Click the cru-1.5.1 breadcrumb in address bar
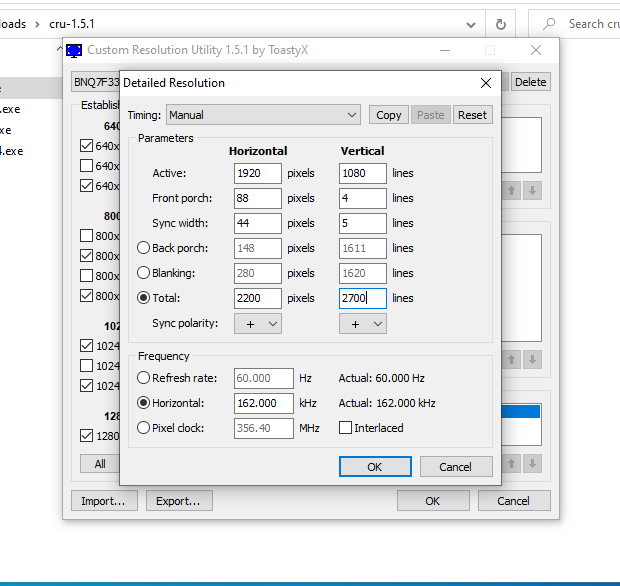 (x=71, y=23)
